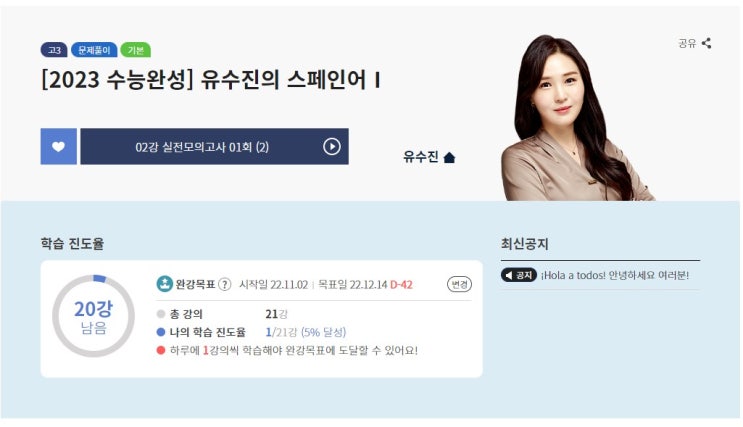Open the ¡Hola a todos! notice link
This screenshot has height=427, width=743.
coord(615,275)
